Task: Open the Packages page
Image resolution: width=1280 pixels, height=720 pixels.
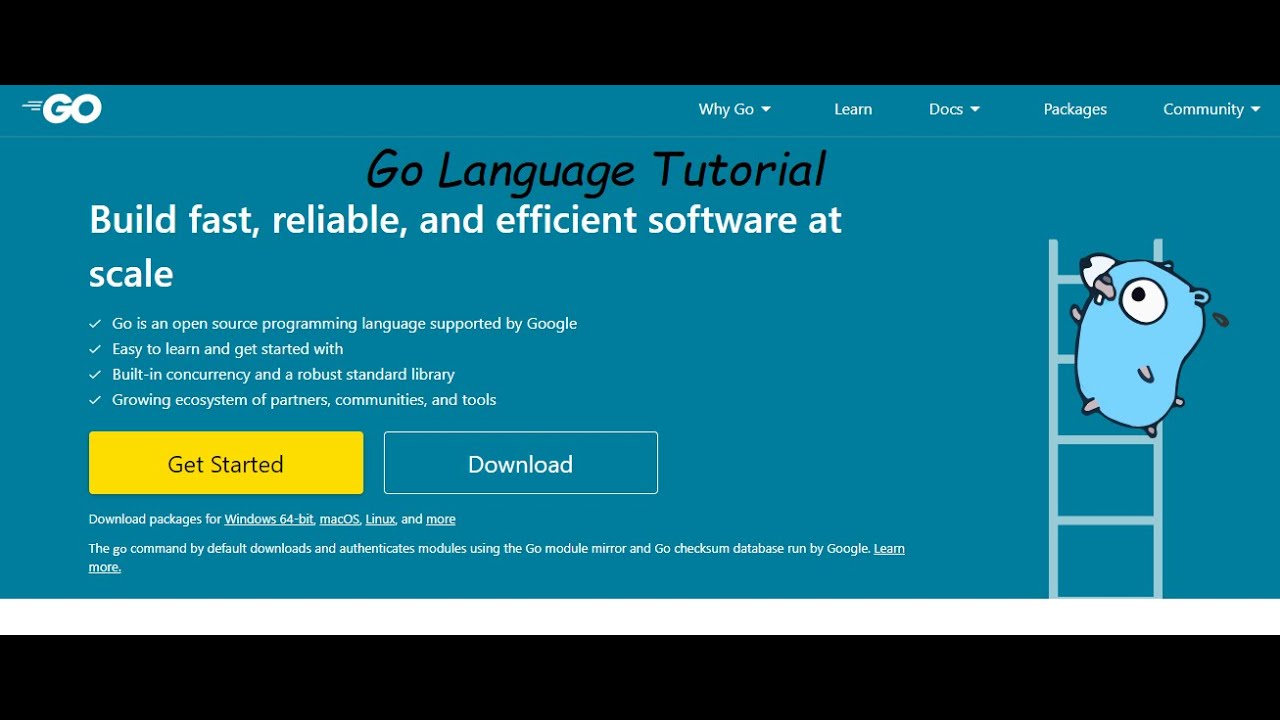Action: point(1075,109)
